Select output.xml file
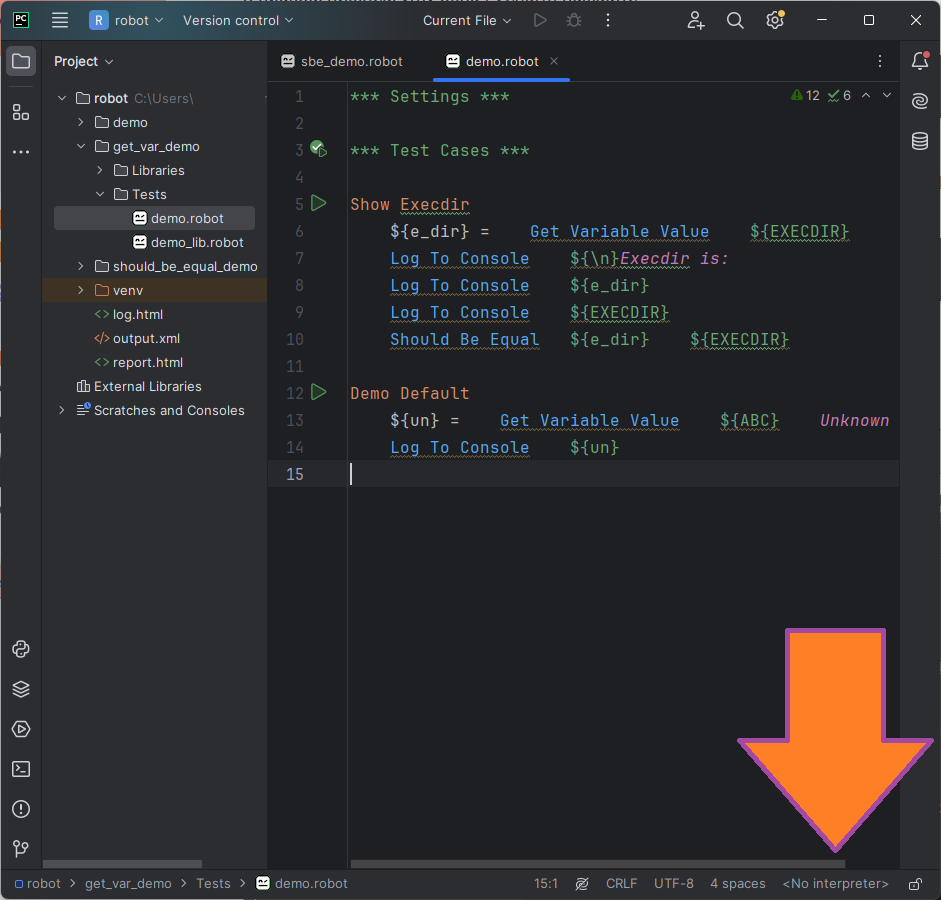 tap(137, 338)
